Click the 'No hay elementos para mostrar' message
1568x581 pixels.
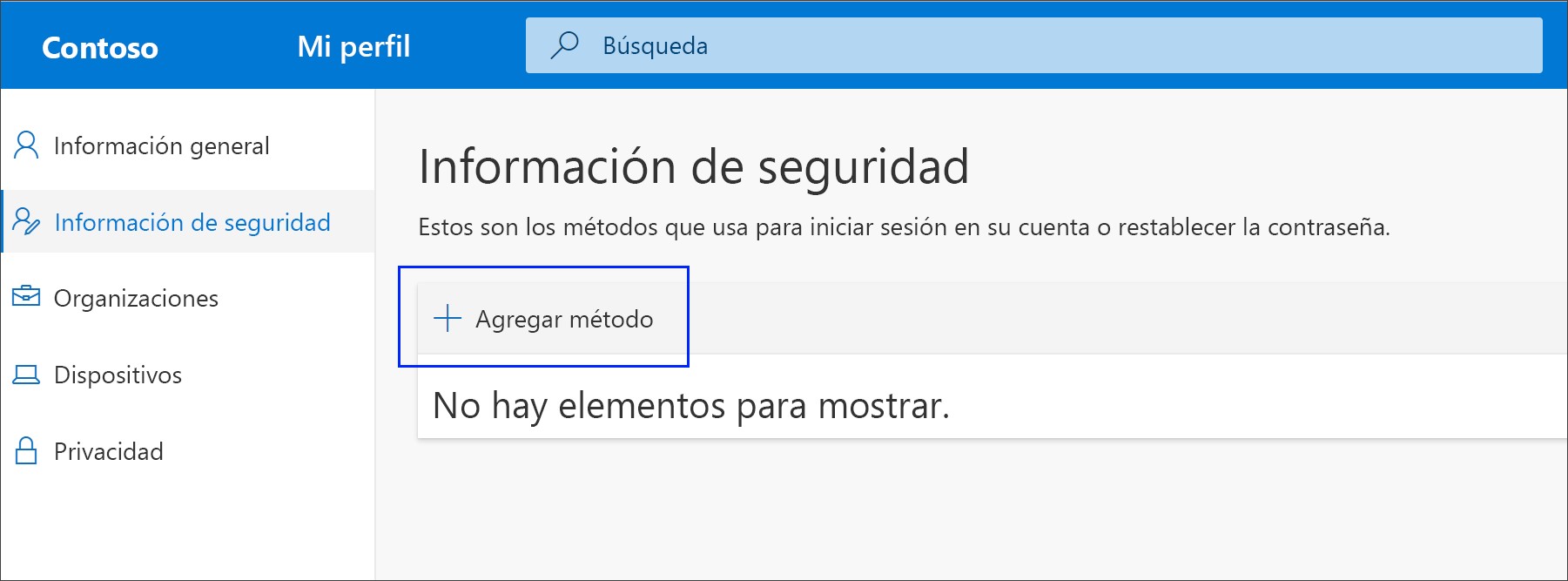[x=690, y=406]
